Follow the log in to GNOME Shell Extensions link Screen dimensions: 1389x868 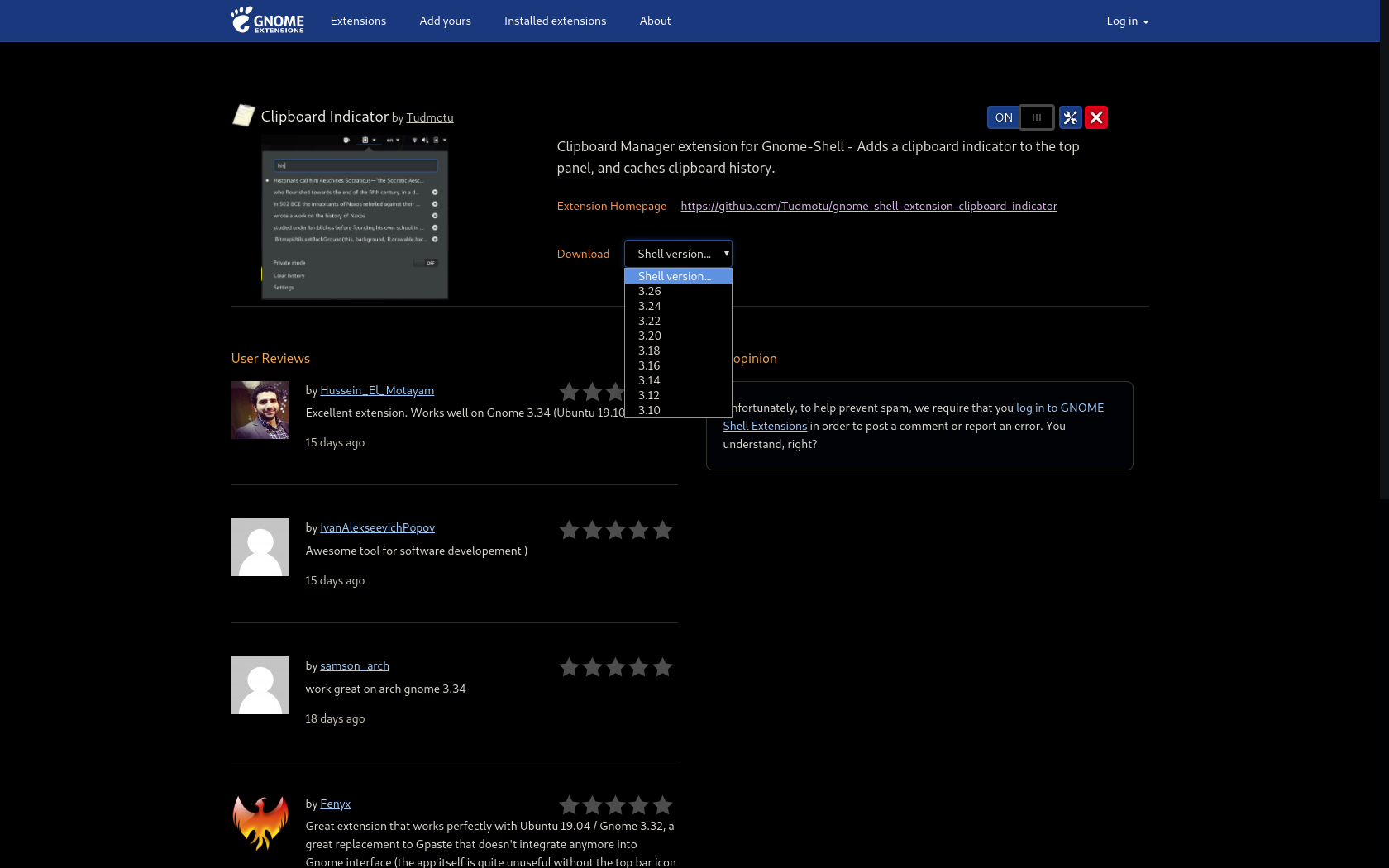coord(1059,408)
